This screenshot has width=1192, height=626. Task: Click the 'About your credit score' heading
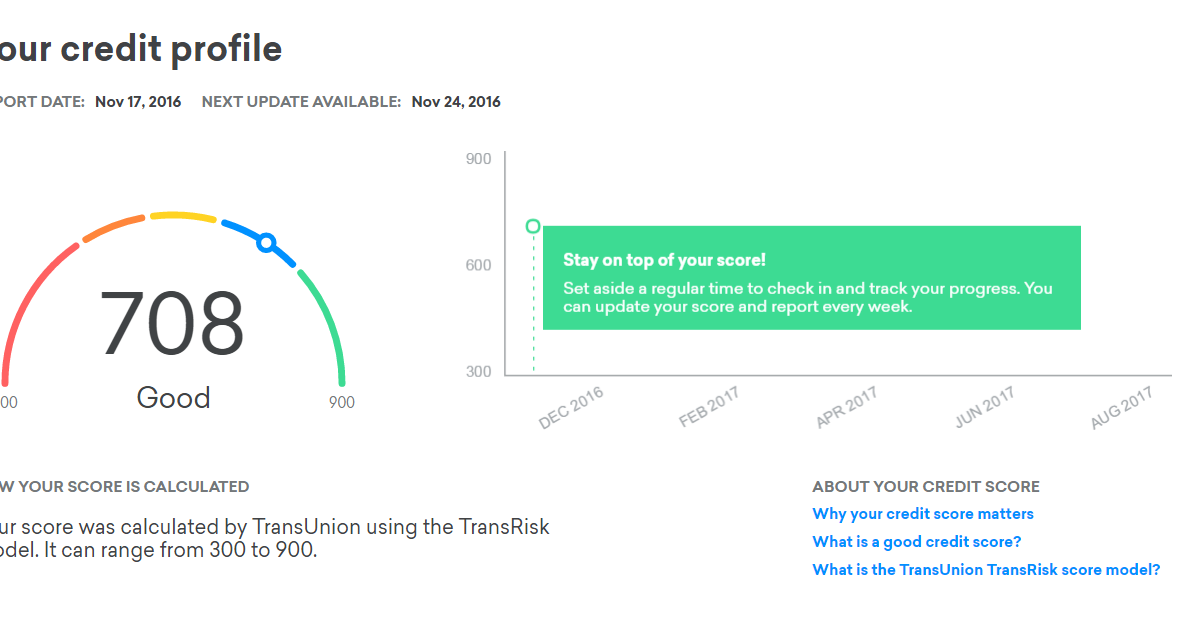tap(926, 487)
